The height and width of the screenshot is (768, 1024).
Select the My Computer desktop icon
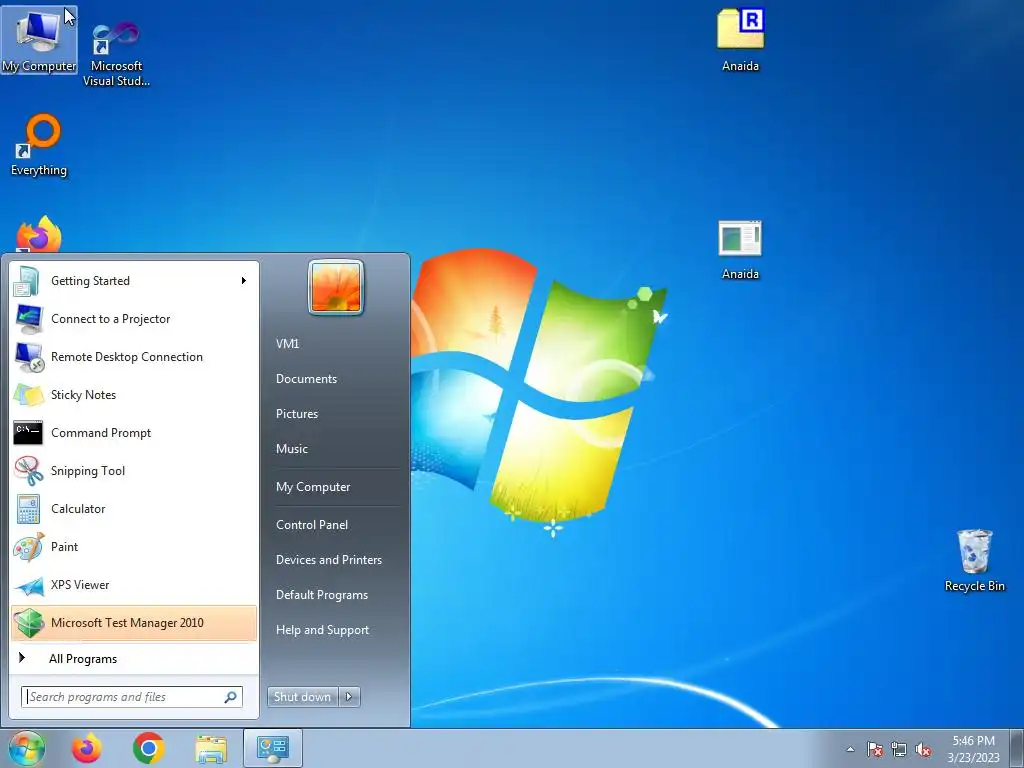pyautogui.click(x=39, y=40)
